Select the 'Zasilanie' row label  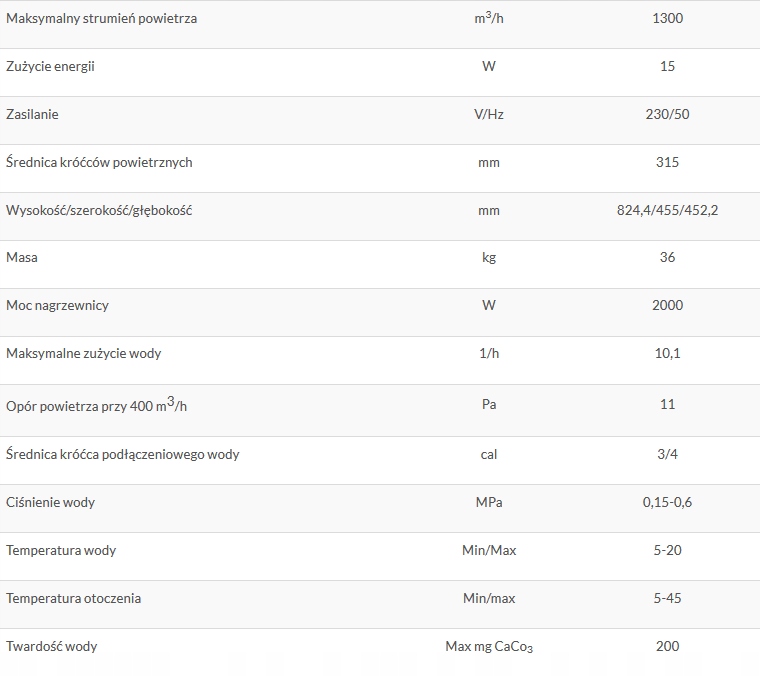click(33, 114)
